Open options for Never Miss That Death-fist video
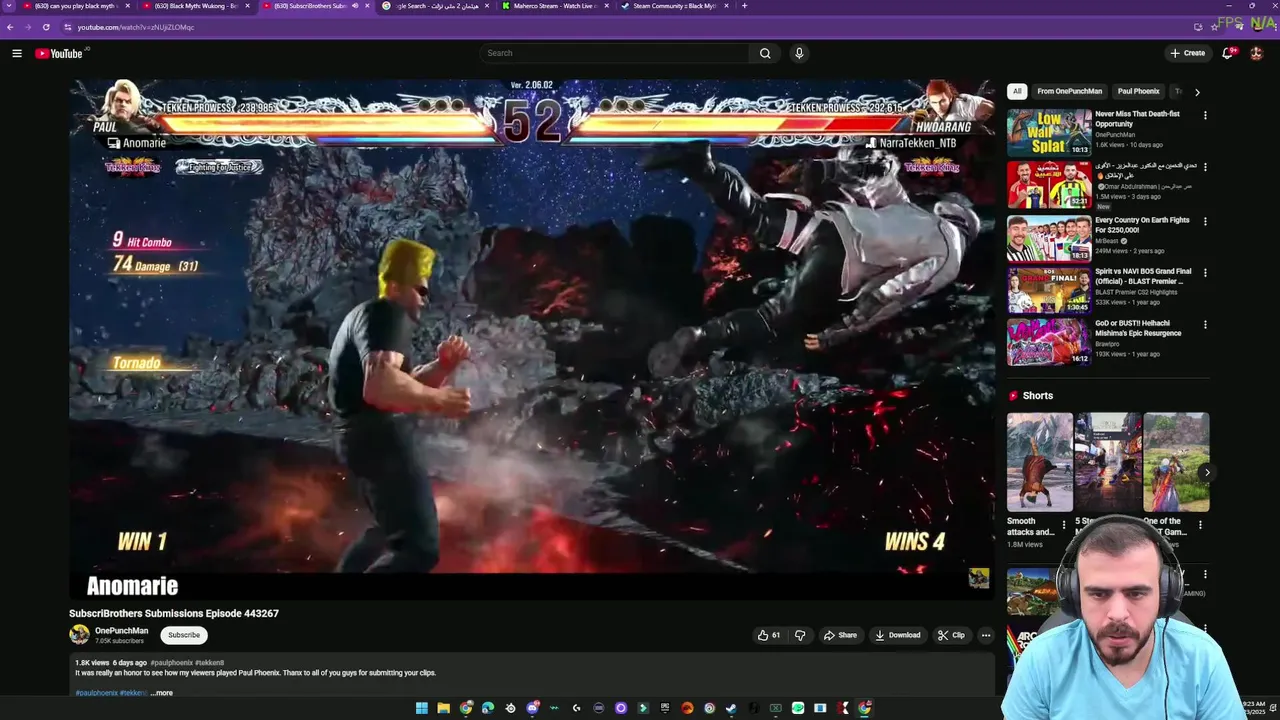The height and width of the screenshot is (720, 1280). tap(1204, 115)
